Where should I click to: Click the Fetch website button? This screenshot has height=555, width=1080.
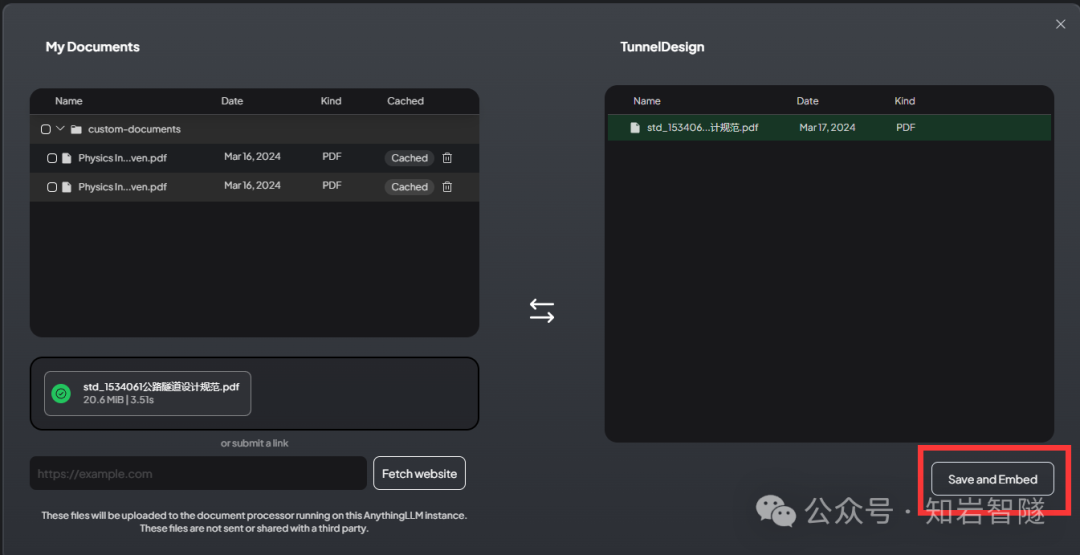(x=419, y=474)
